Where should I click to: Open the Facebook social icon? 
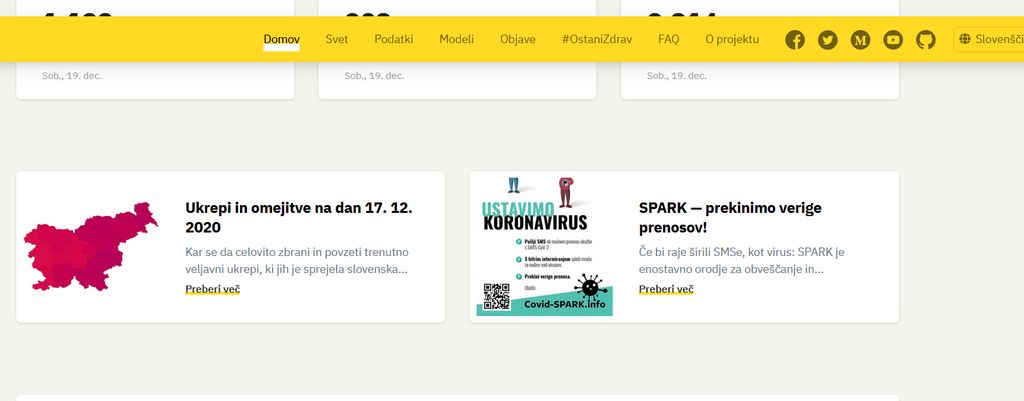(795, 40)
